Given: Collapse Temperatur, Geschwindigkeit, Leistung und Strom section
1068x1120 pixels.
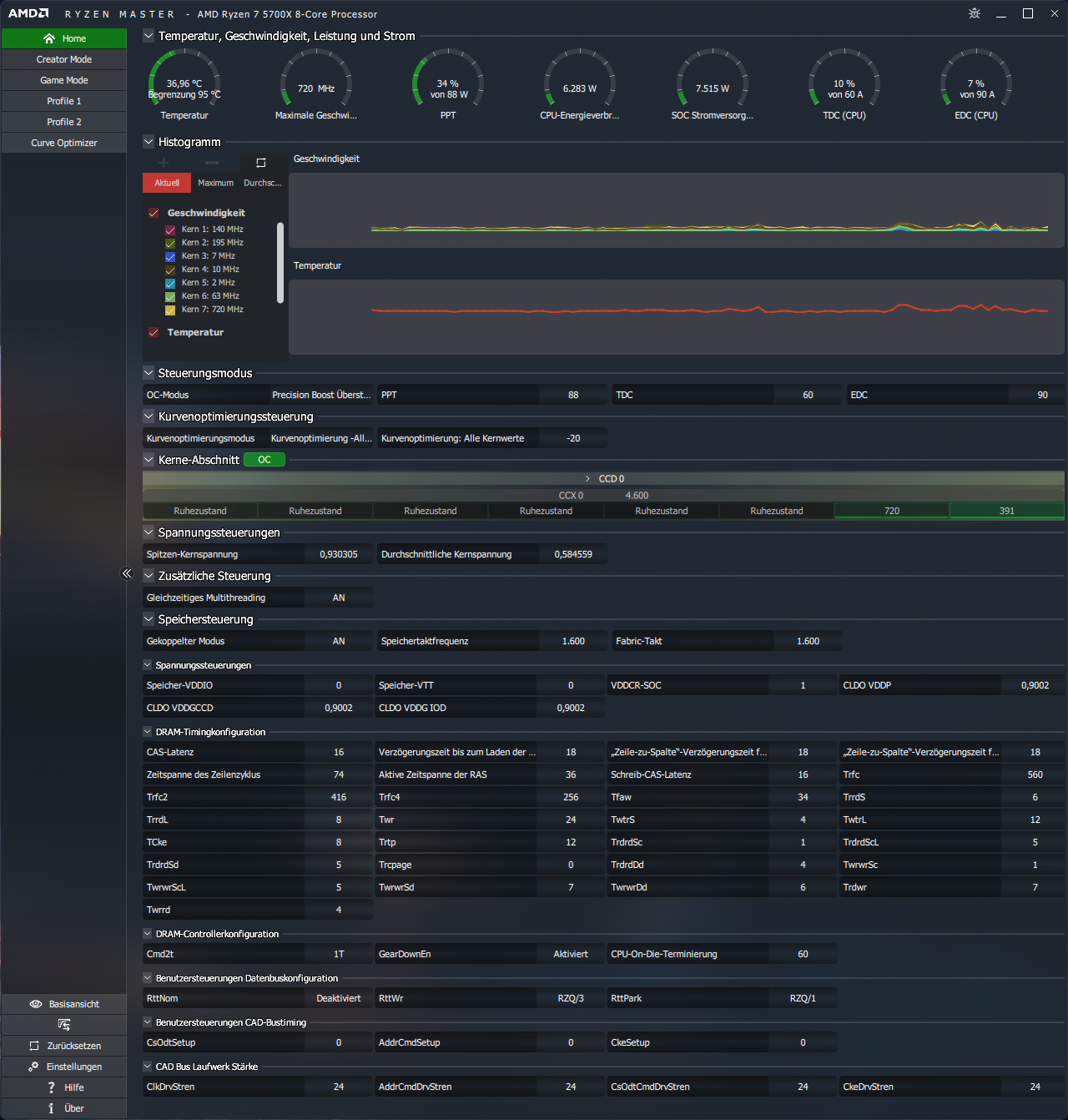Looking at the screenshot, I should (149, 36).
